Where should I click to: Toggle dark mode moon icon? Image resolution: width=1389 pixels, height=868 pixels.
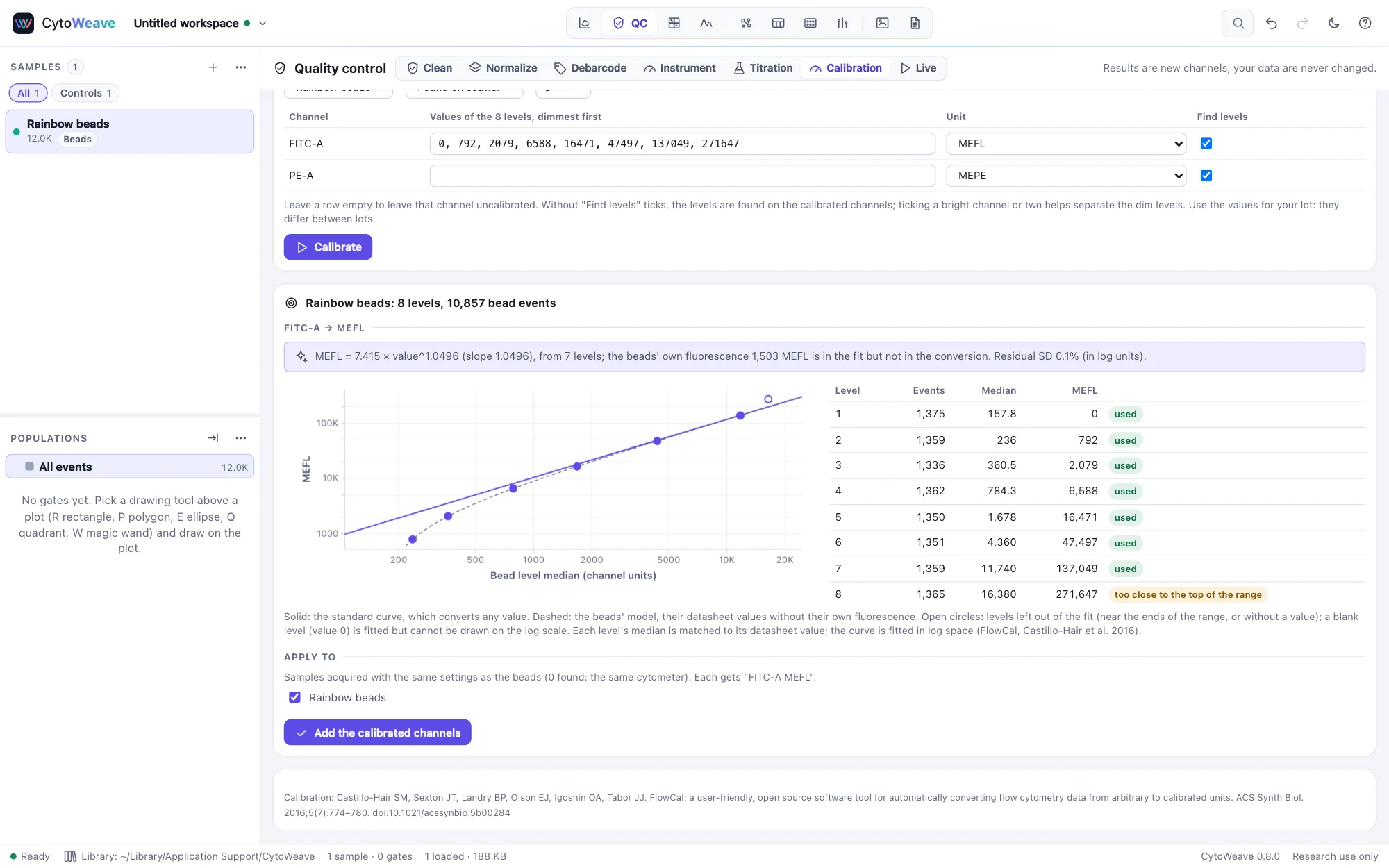pyautogui.click(x=1333, y=23)
